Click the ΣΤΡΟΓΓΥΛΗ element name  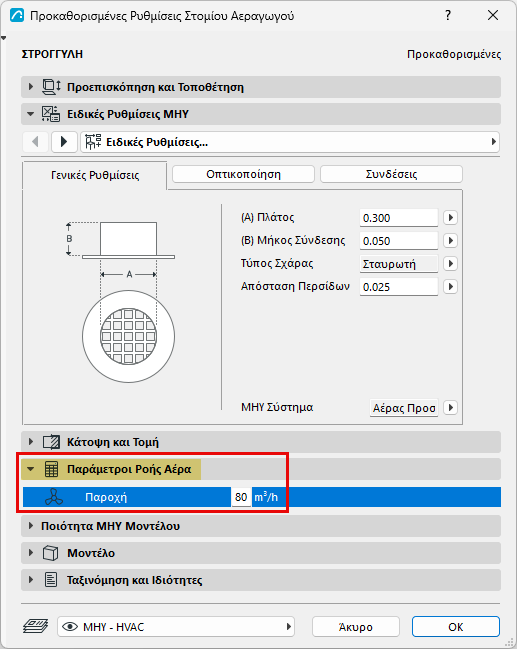pyautogui.click(x=52, y=54)
